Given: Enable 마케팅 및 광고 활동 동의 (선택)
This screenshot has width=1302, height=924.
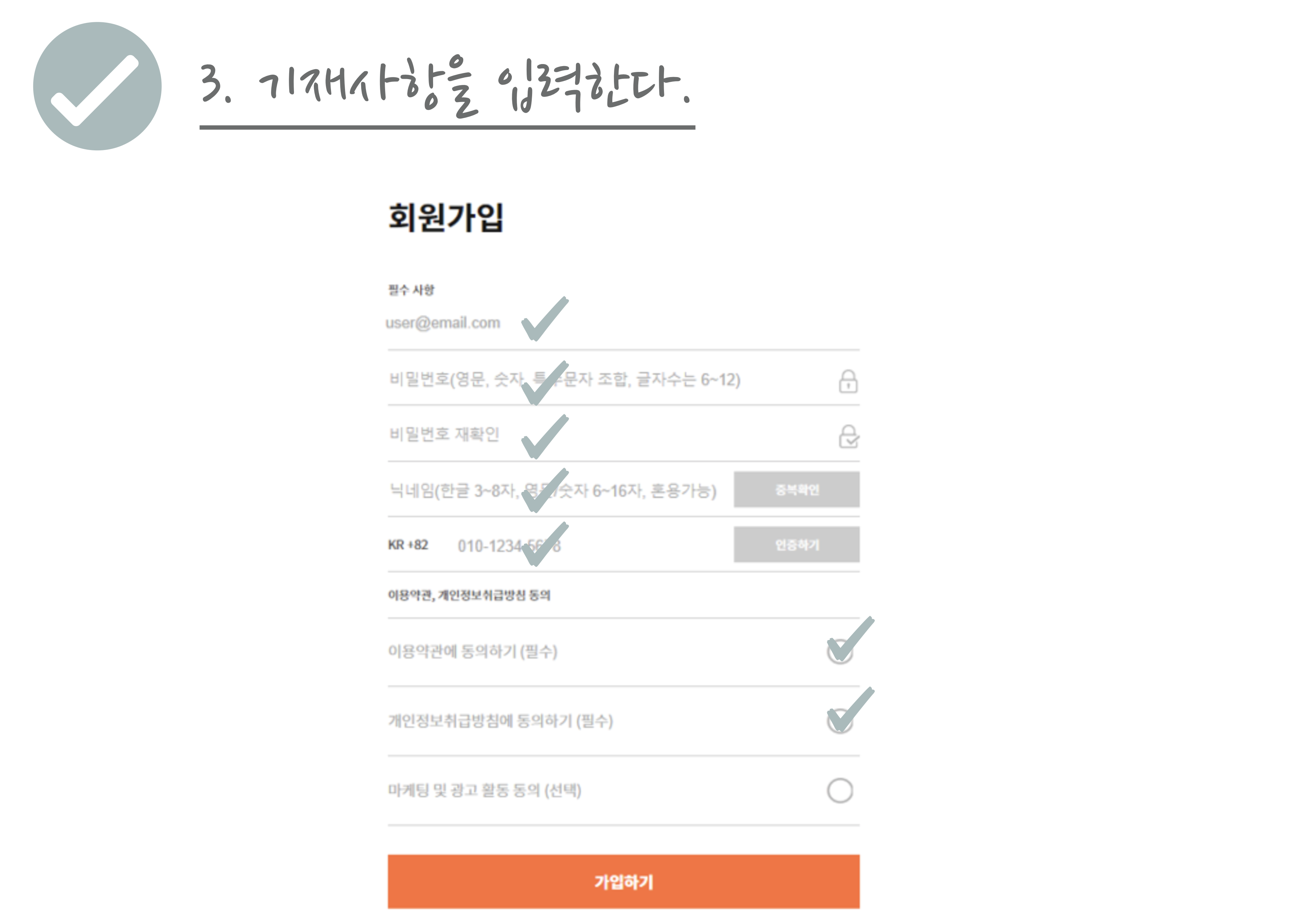Looking at the screenshot, I should (x=840, y=790).
